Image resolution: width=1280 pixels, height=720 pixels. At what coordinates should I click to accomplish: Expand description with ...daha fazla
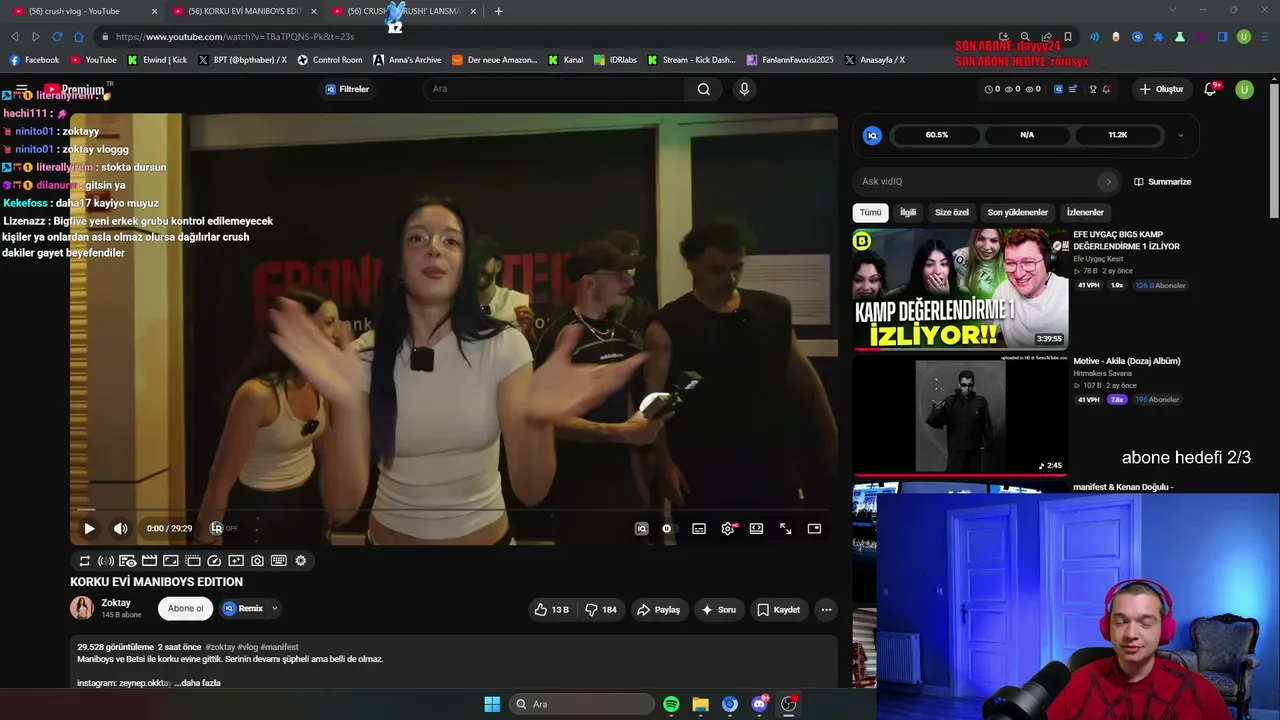tap(198, 683)
